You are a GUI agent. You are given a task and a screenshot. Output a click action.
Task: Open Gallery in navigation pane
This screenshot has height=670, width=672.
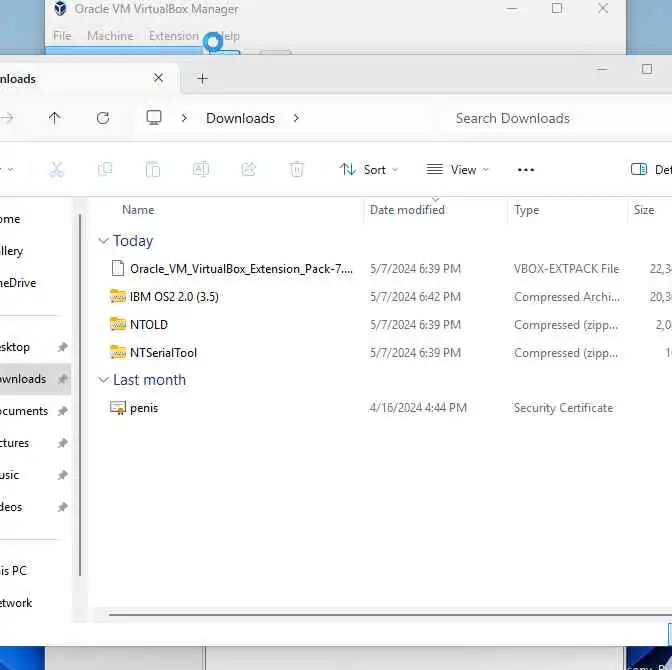click(11, 251)
